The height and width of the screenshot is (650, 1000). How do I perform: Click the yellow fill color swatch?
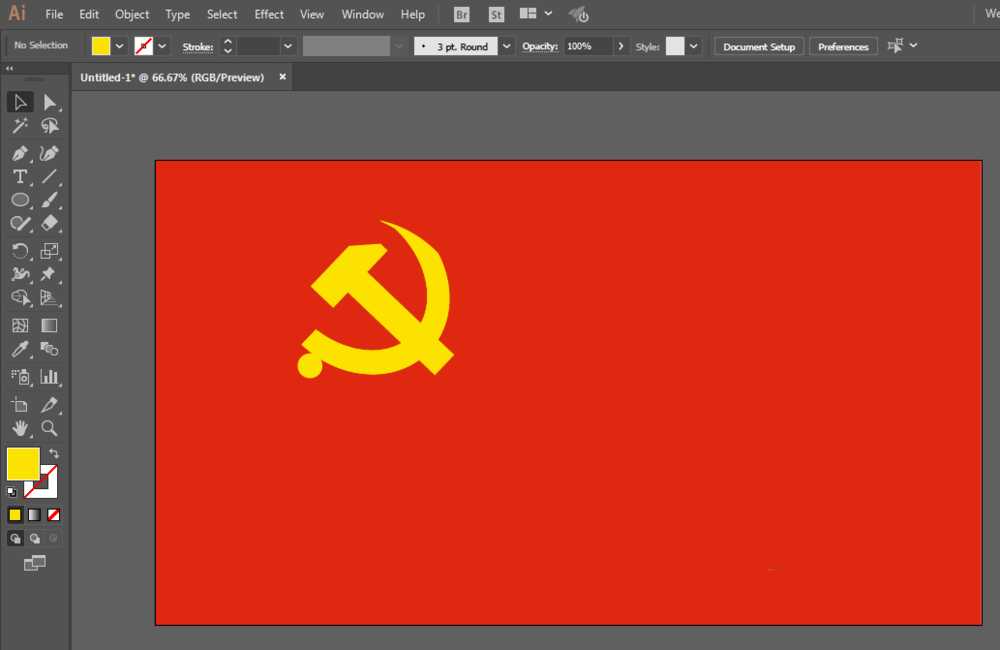(x=101, y=46)
